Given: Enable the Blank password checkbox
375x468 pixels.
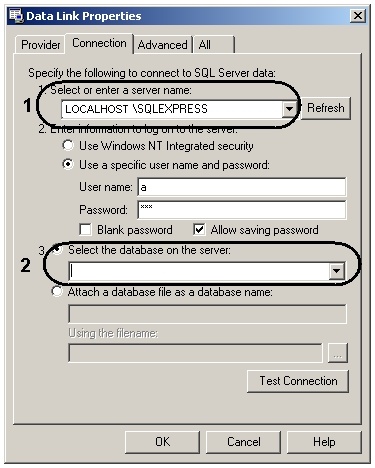Looking at the screenshot, I should [85, 230].
